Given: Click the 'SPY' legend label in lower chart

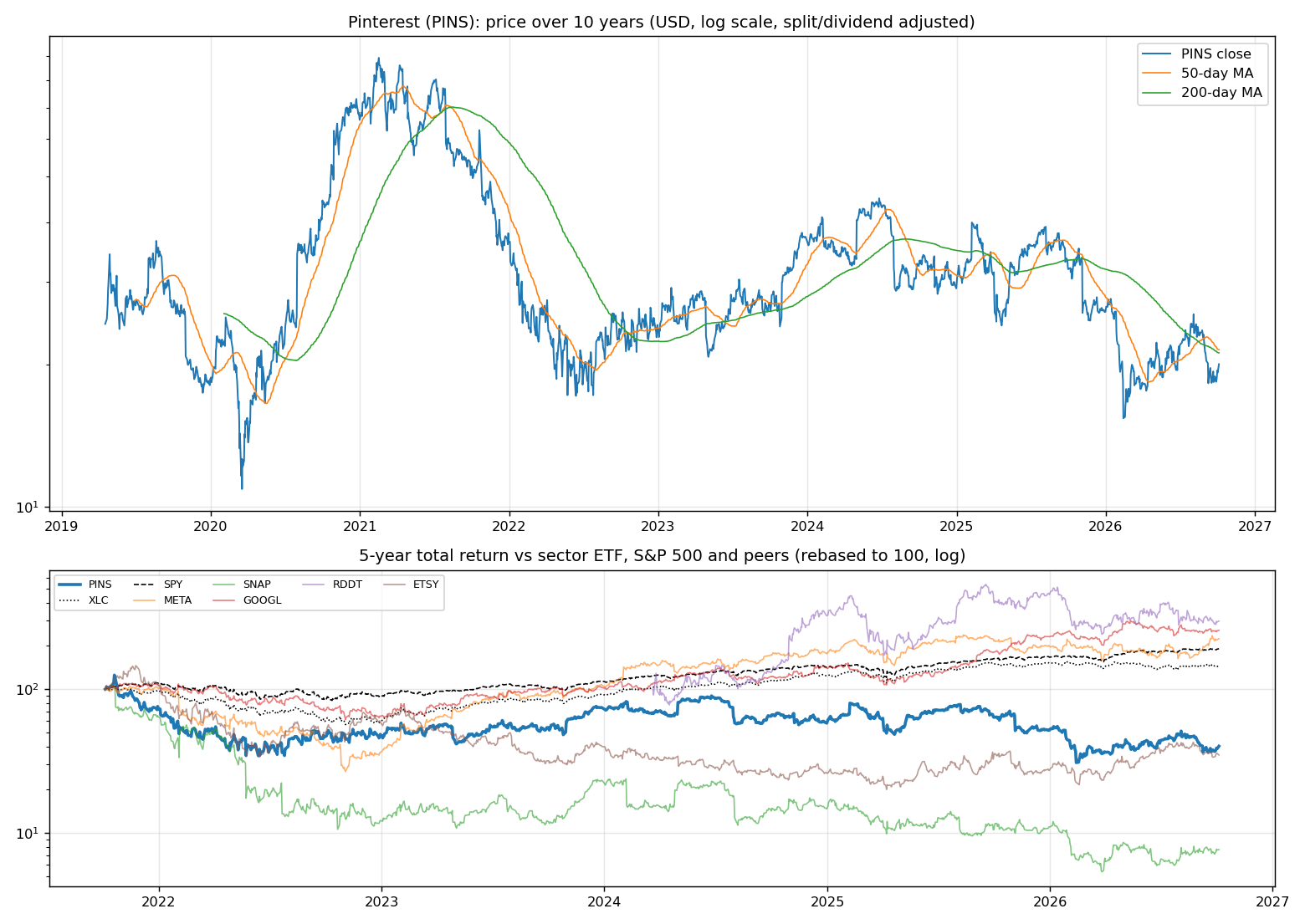Looking at the screenshot, I should (x=173, y=585).
